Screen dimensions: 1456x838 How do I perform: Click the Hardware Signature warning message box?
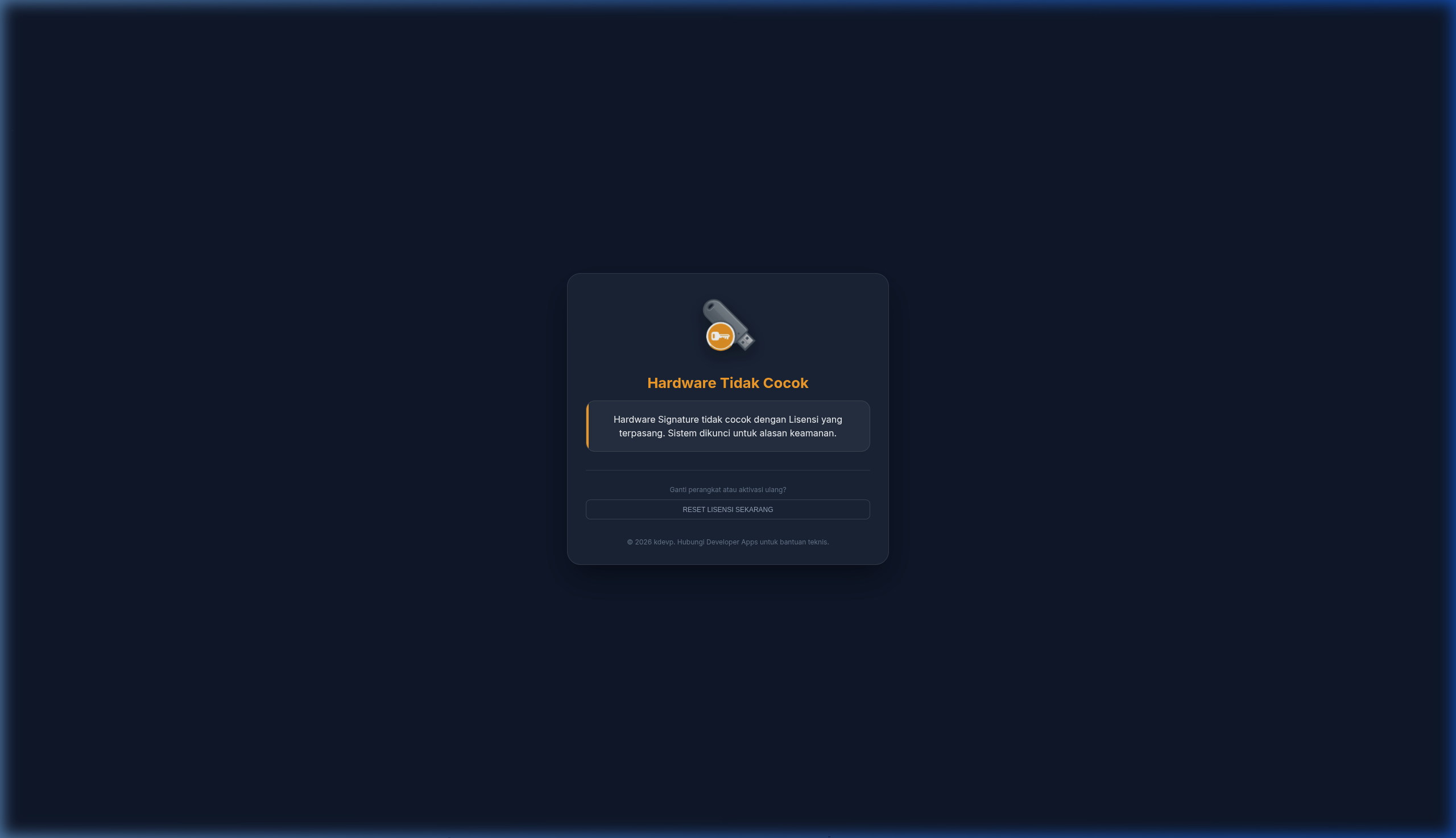click(727, 427)
